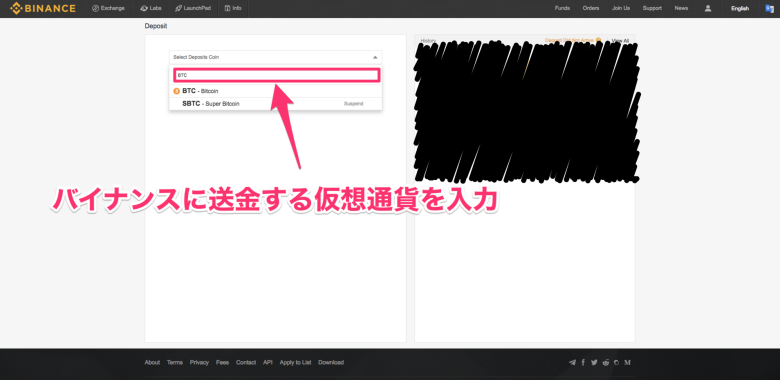Open the Facebook social icon
The height and width of the screenshot is (380, 780).
[x=583, y=363]
